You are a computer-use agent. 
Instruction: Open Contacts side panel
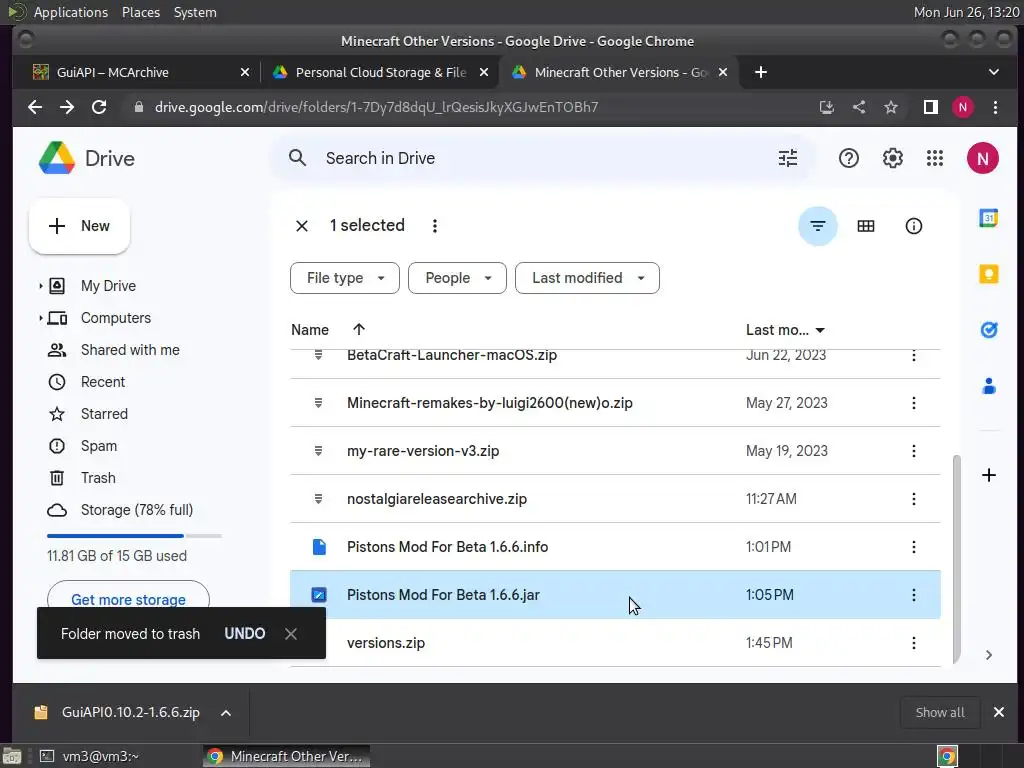click(x=988, y=386)
